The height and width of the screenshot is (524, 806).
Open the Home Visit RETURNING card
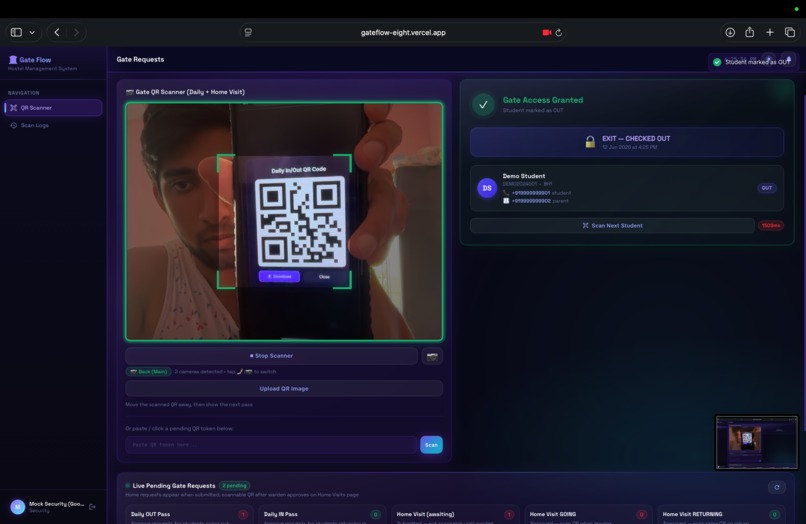click(721, 515)
